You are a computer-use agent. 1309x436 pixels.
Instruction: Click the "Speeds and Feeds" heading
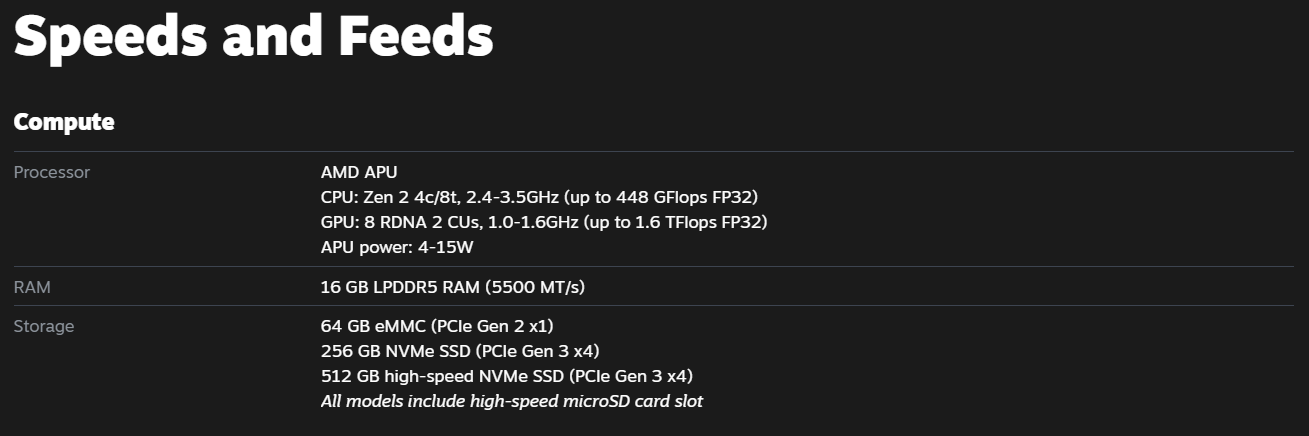pos(253,37)
